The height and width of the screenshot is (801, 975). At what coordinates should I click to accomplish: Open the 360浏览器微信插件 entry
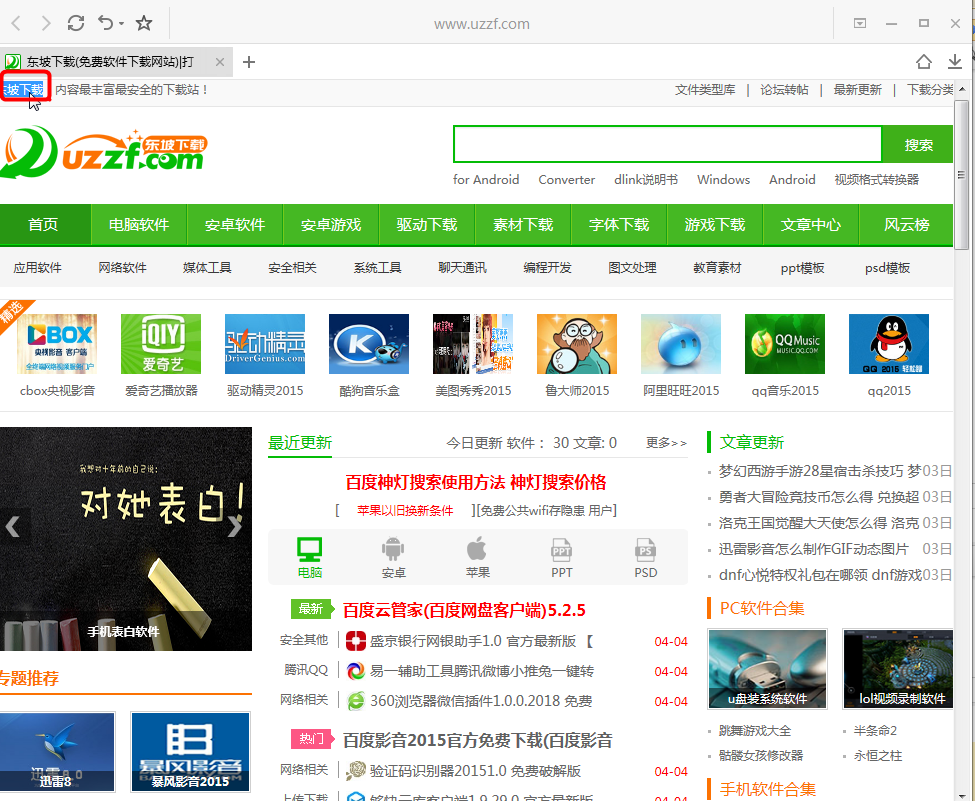[x=481, y=701]
